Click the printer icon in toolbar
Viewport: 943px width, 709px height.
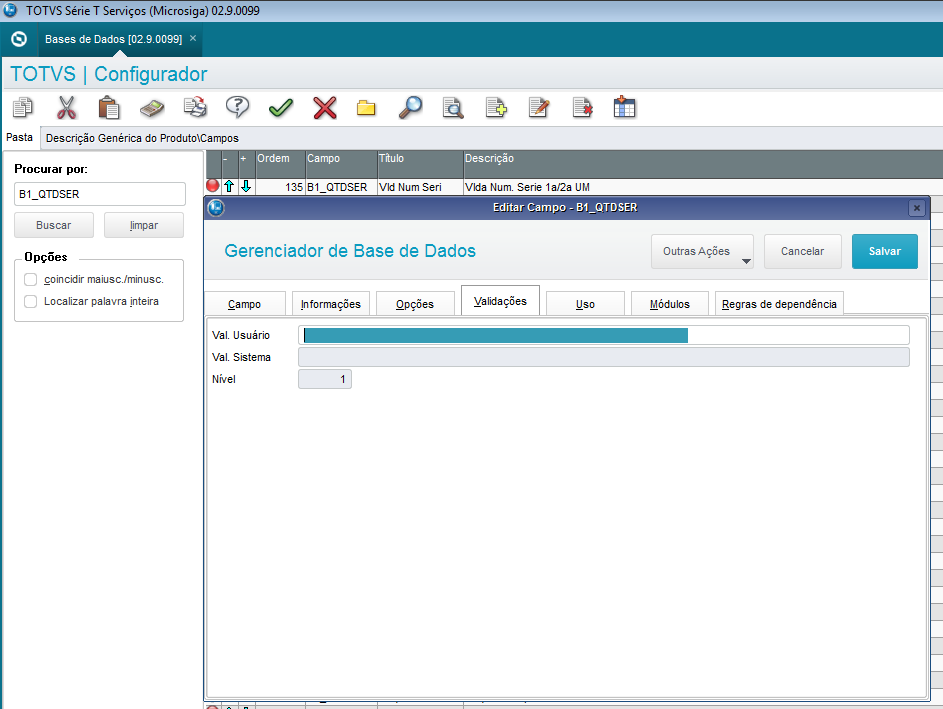coord(195,108)
